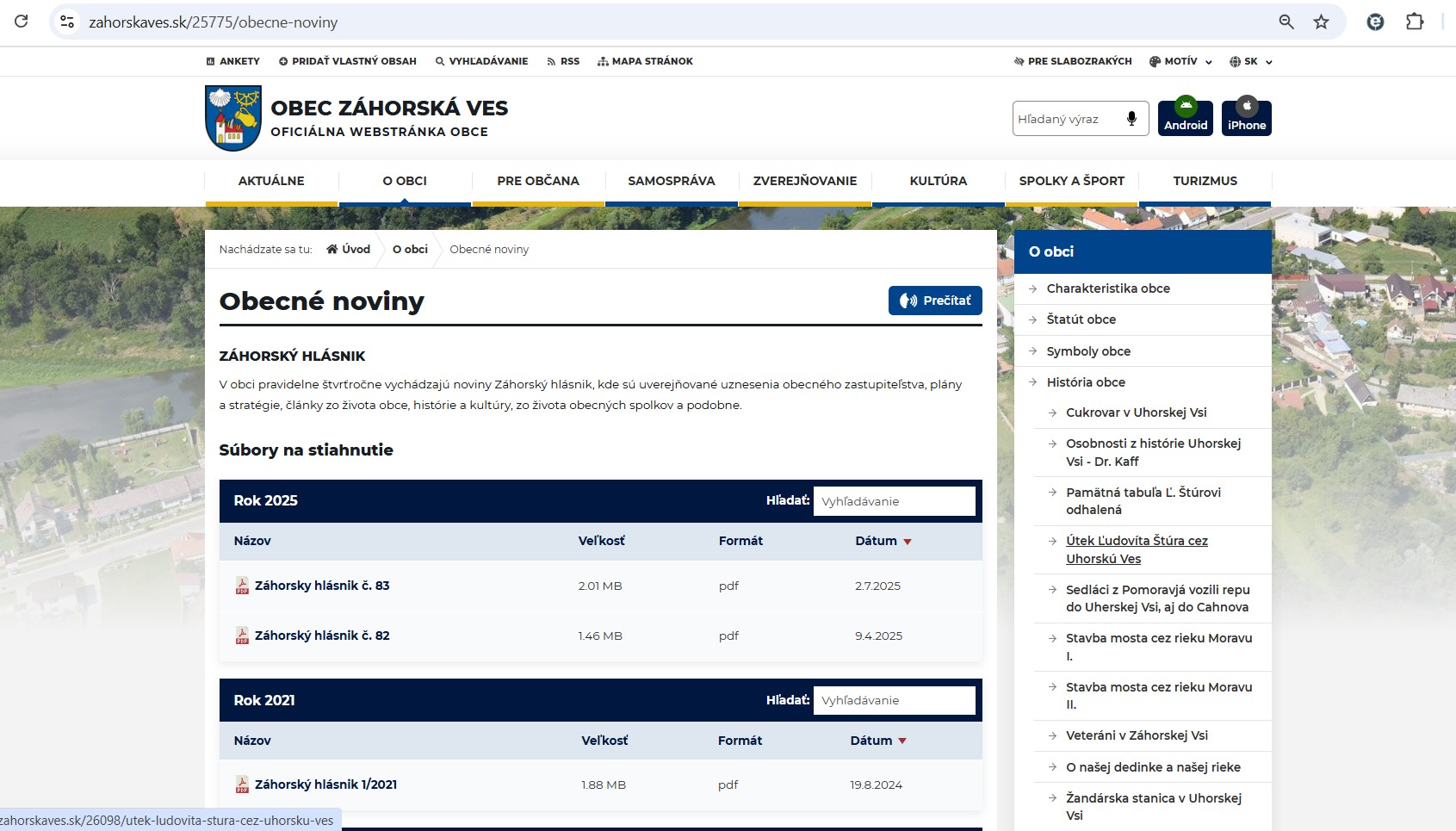
Task: Click the Hľadaný výraz search field
Action: pos(1066,119)
